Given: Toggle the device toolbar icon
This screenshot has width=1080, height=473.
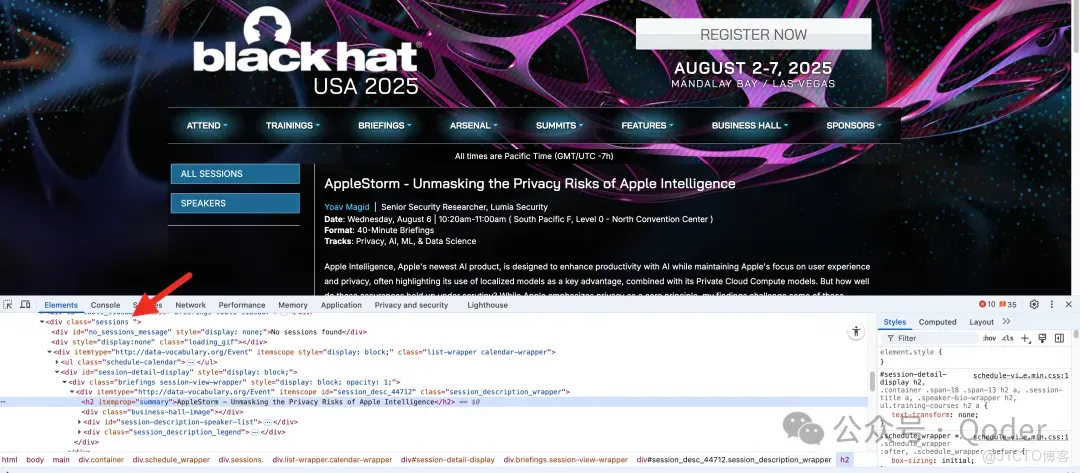Looking at the screenshot, I should pyautogui.click(x=25, y=304).
